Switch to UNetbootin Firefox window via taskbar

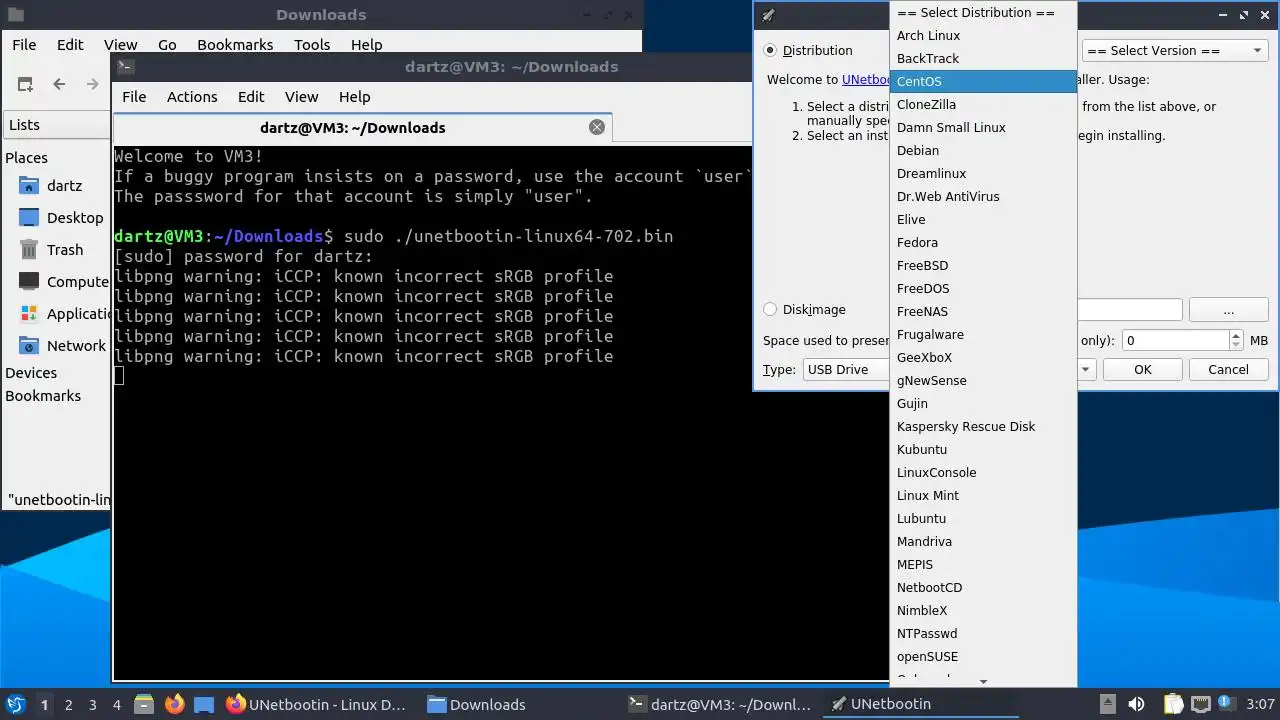316,705
